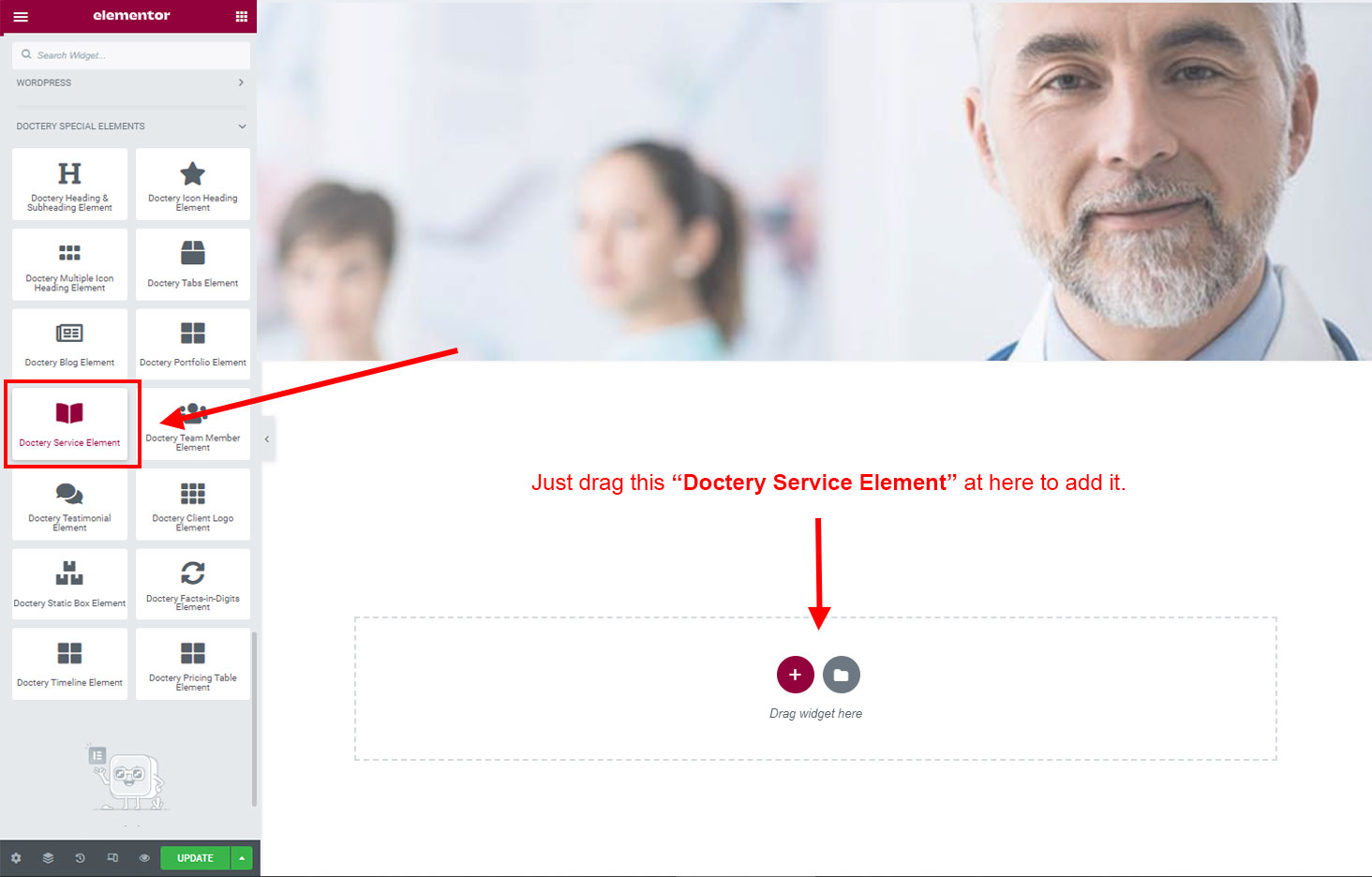Open the History icon in footer
Image resolution: width=1372 pixels, height=877 pixels.
point(80,858)
